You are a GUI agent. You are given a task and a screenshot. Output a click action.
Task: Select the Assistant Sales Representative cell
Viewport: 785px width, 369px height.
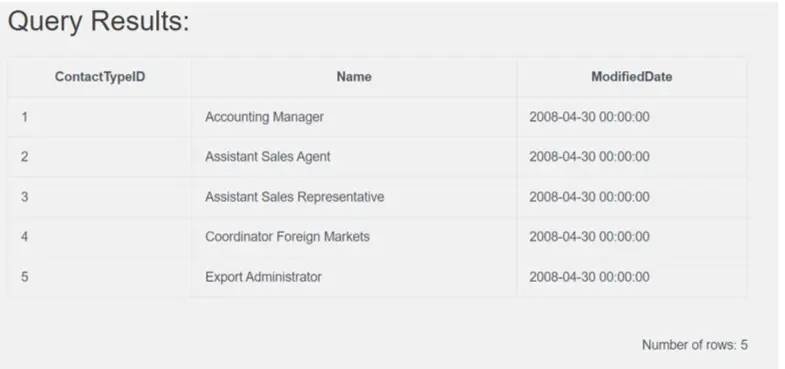[x=354, y=197]
